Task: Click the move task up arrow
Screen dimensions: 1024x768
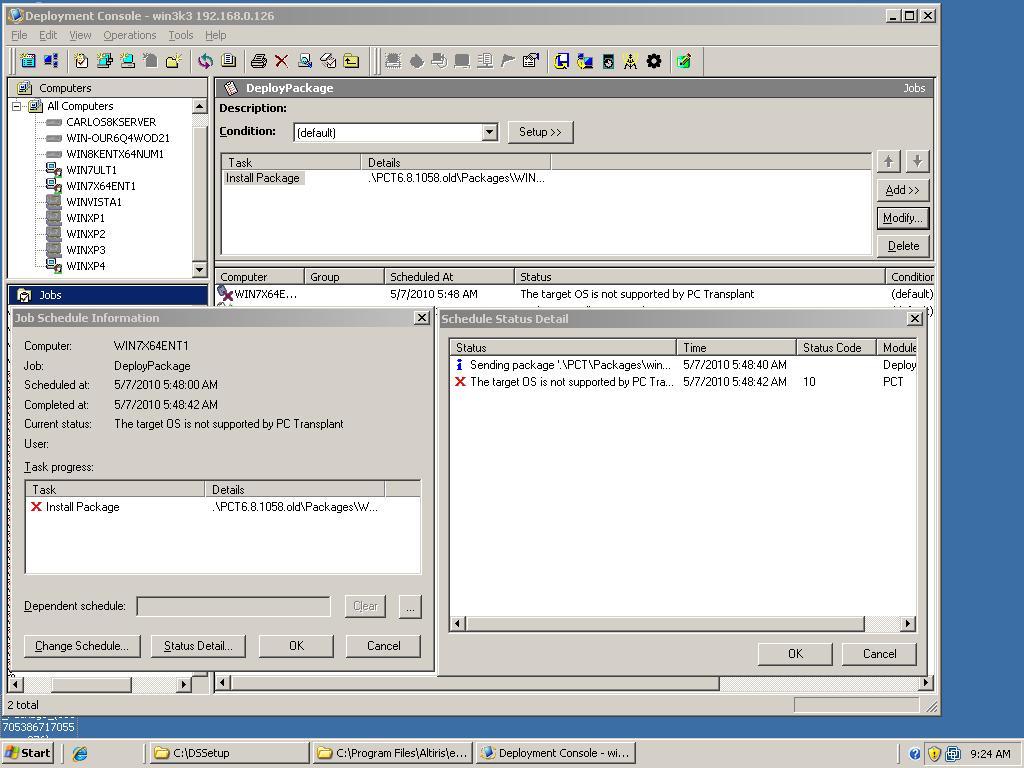Action: coord(888,161)
